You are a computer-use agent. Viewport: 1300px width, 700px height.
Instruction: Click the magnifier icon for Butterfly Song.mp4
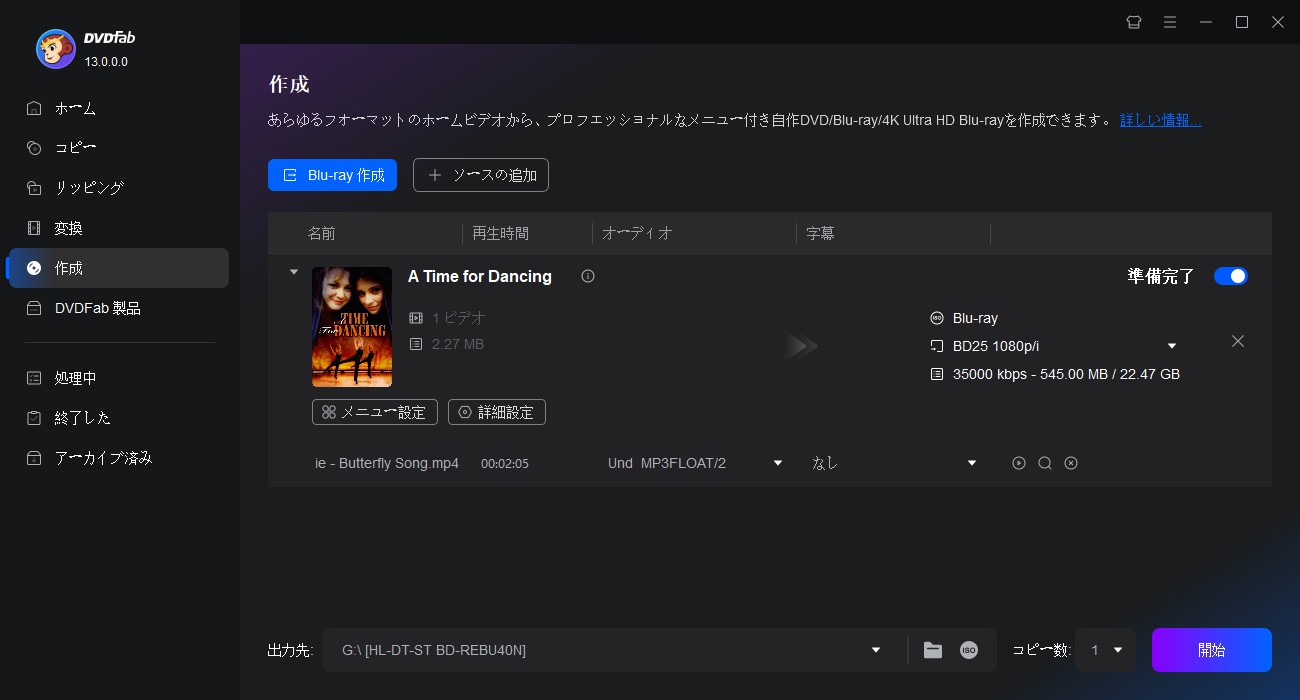(x=1045, y=463)
